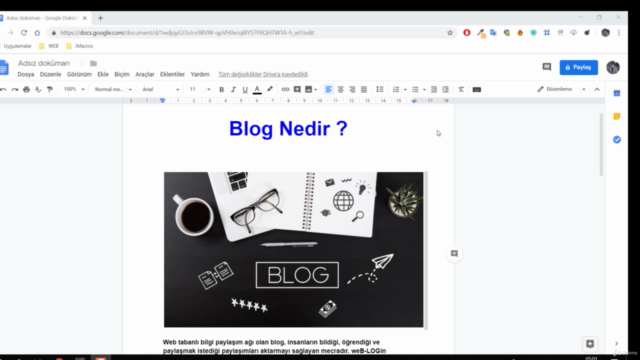Expand bulleted list style dropdown

424,90
